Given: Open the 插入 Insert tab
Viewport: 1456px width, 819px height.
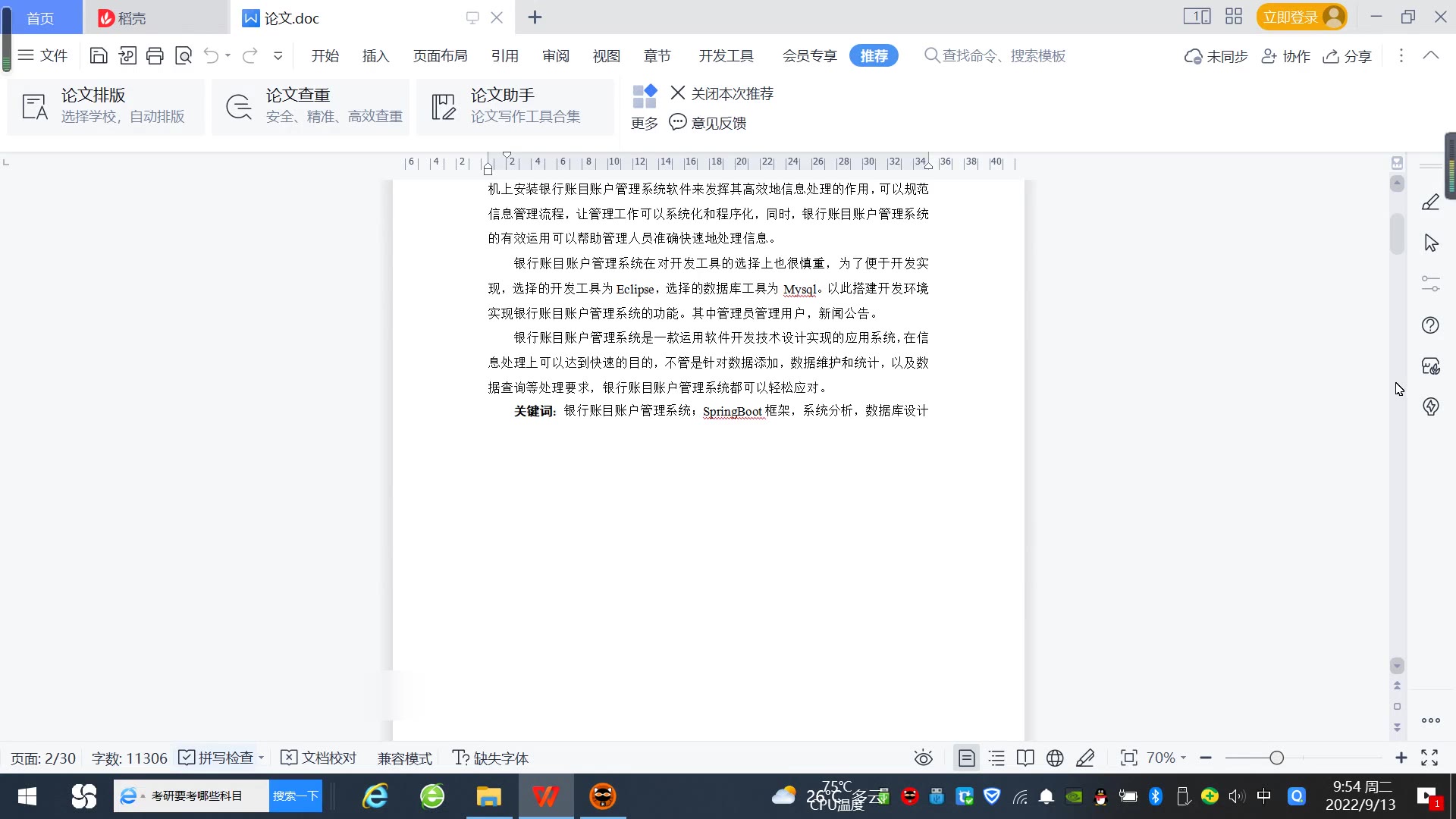Looking at the screenshot, I should point(375,55).
